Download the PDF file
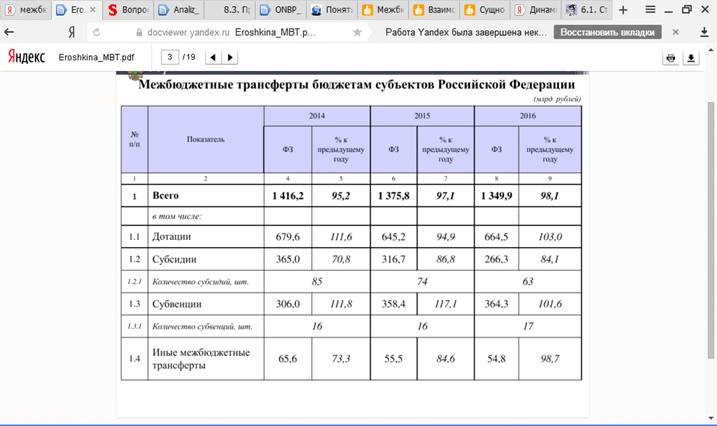 tap(691, 58)
